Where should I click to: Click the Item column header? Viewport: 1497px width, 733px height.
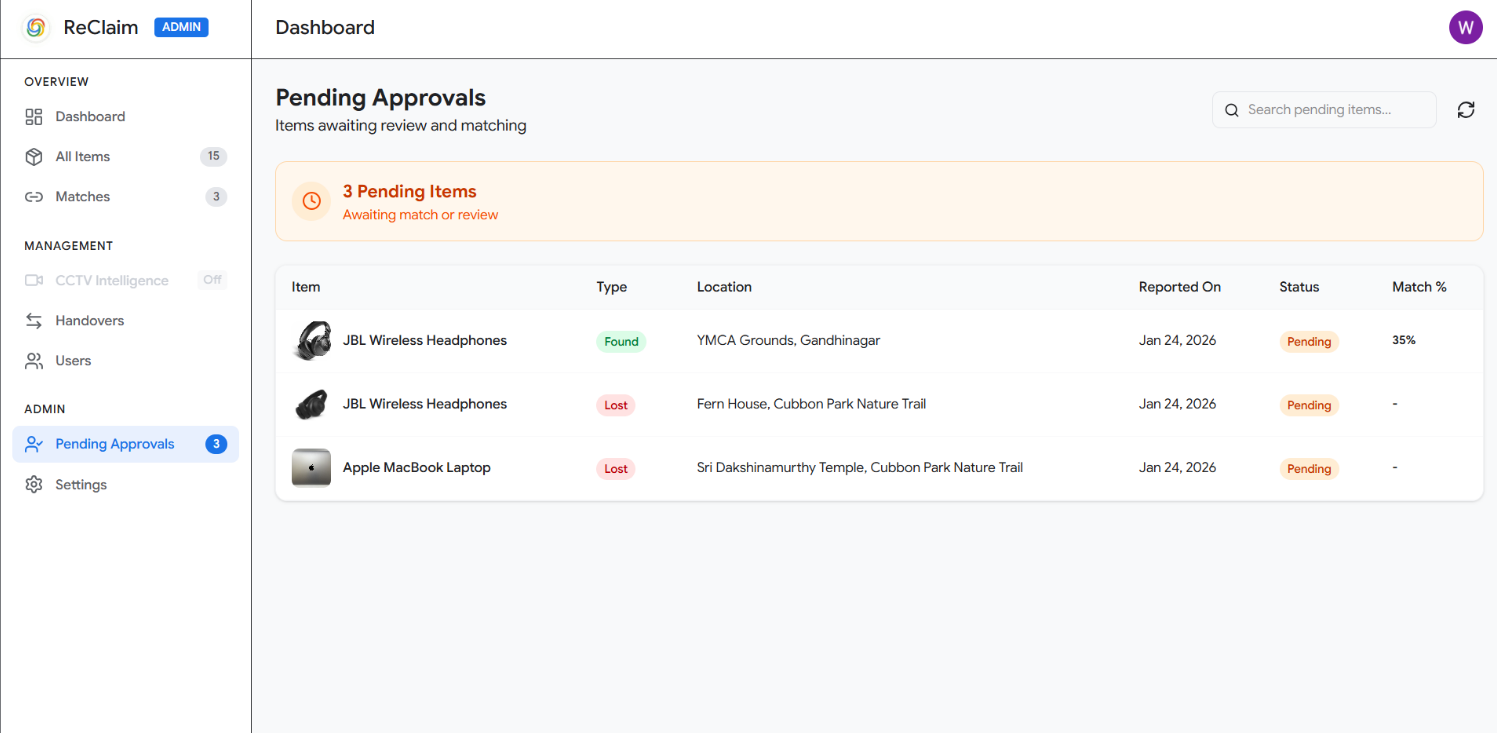(306, 287)
